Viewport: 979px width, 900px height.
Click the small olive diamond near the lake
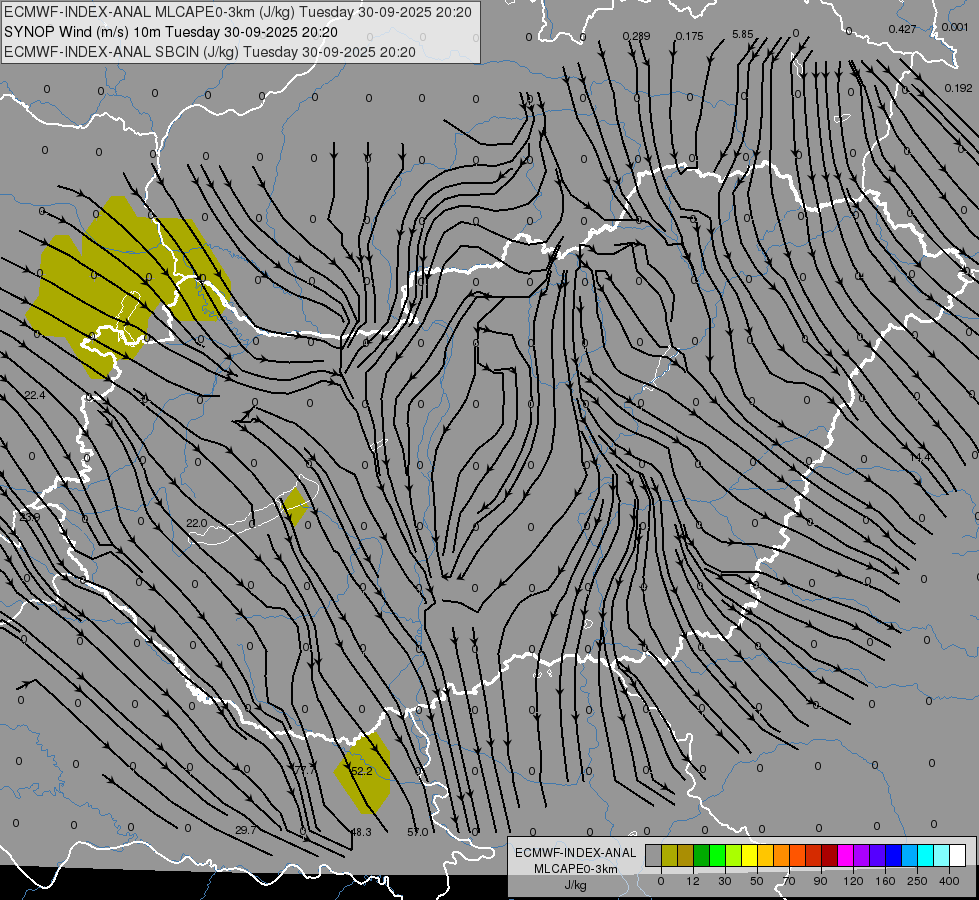pyautogui.click(x=295, y=507)
